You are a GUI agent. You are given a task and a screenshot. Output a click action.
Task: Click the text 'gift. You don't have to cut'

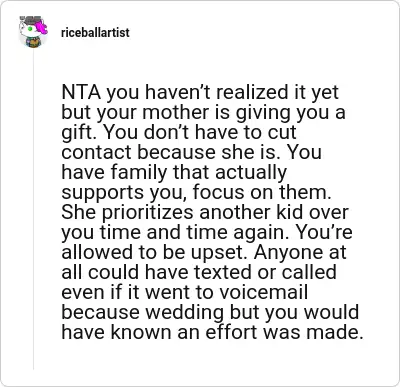coord(179,132)
